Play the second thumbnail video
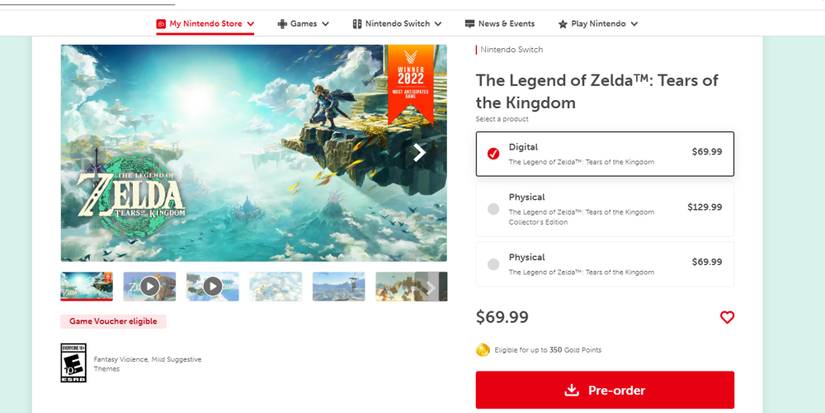The image size is (825, 413). coord(149,286)
